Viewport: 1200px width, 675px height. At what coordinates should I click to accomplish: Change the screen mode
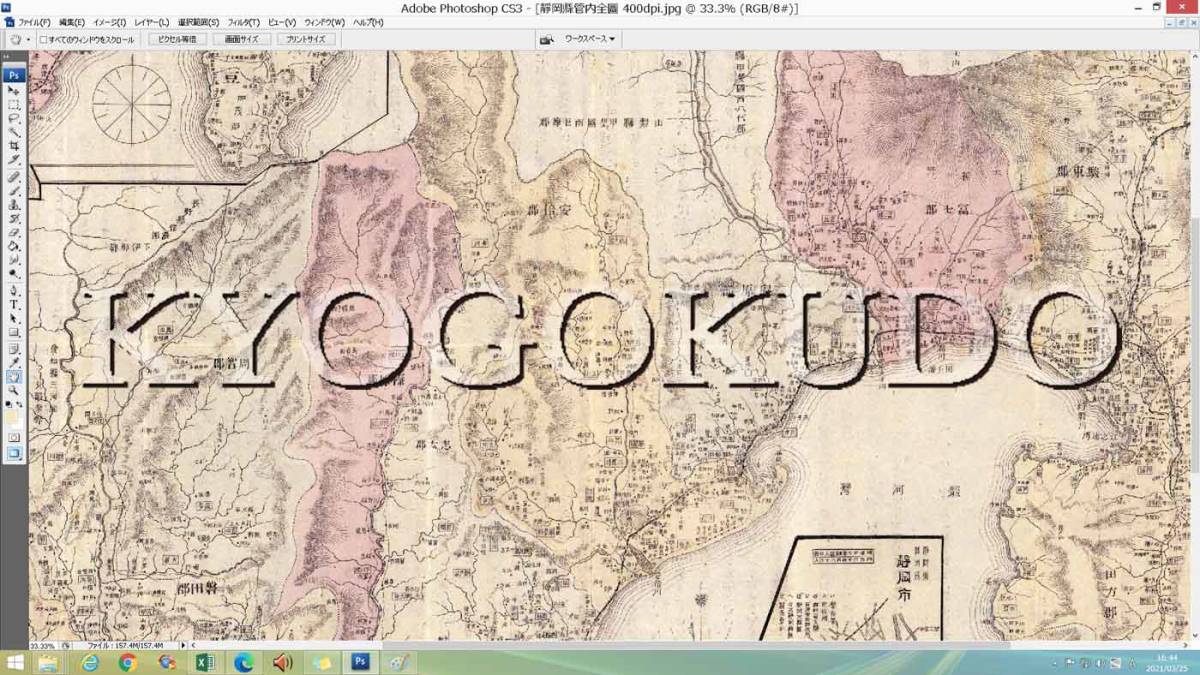tap(14, 453)
